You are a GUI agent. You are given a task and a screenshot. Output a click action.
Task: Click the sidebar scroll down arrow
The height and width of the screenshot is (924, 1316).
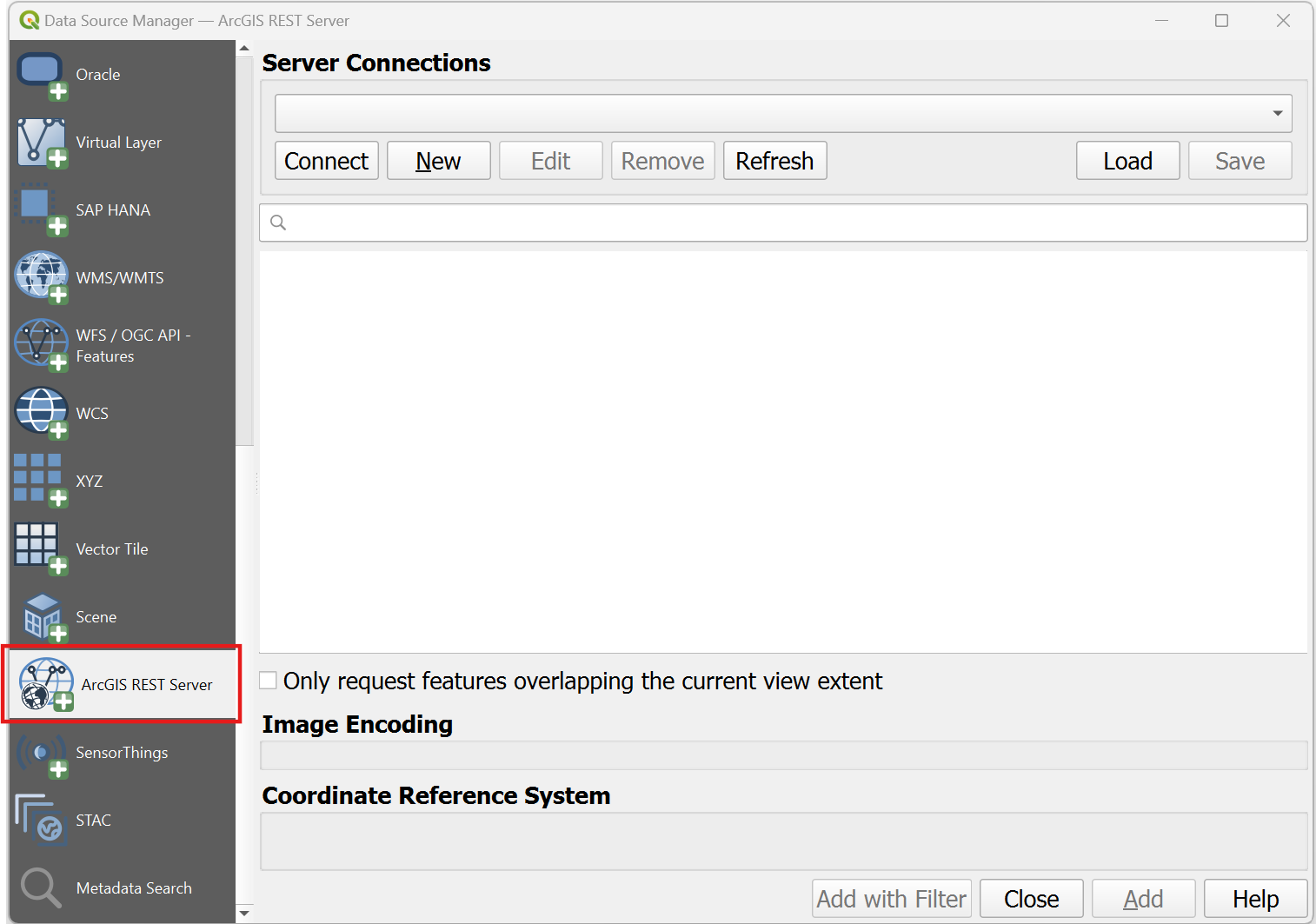point(244,913)
